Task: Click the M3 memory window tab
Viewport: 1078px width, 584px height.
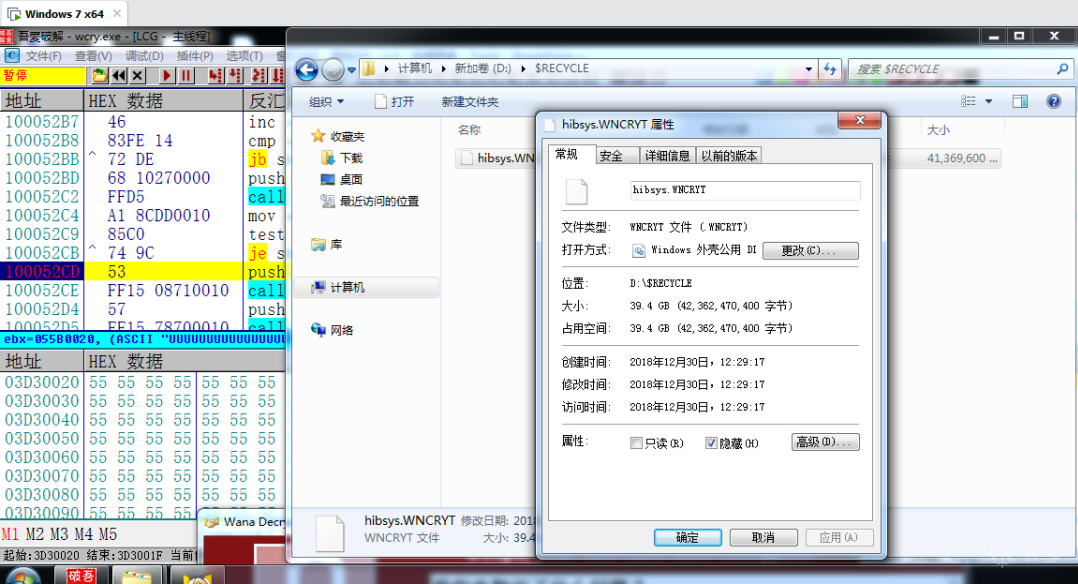Action: pos(59,534)
